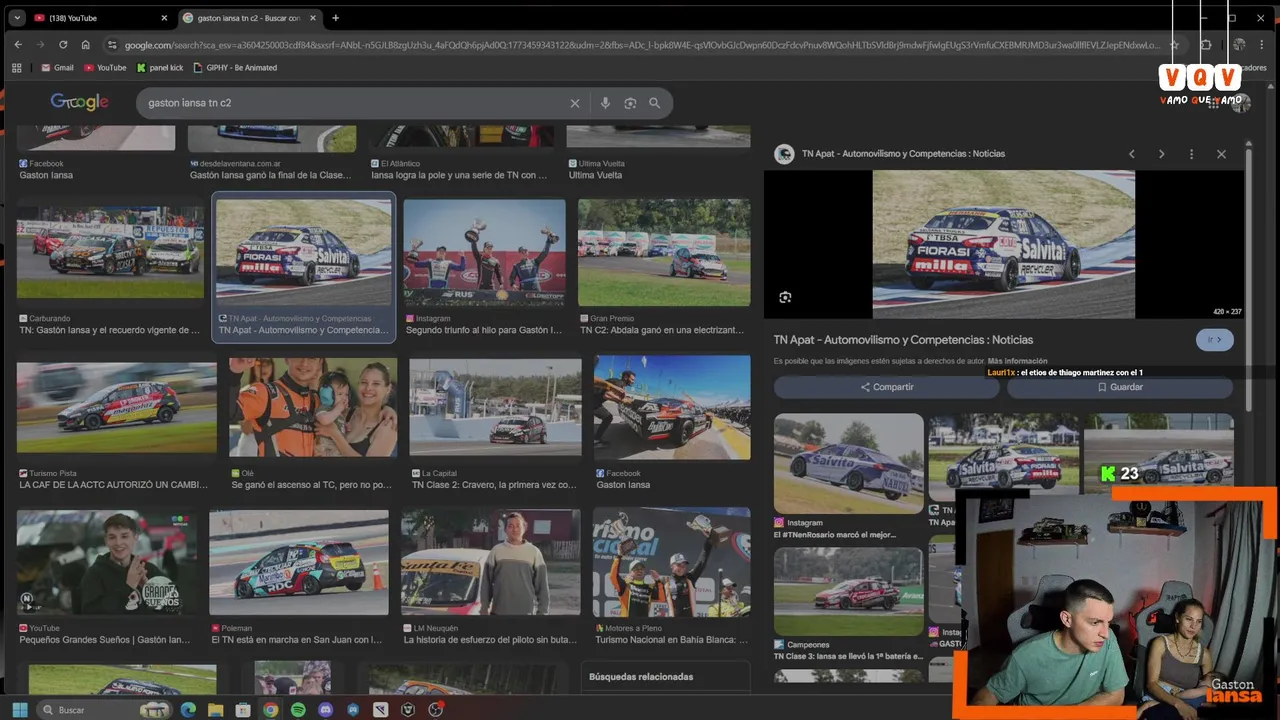Open preview panel three-dot menu
This screenshot has height=720, width=1280.
1191,154
